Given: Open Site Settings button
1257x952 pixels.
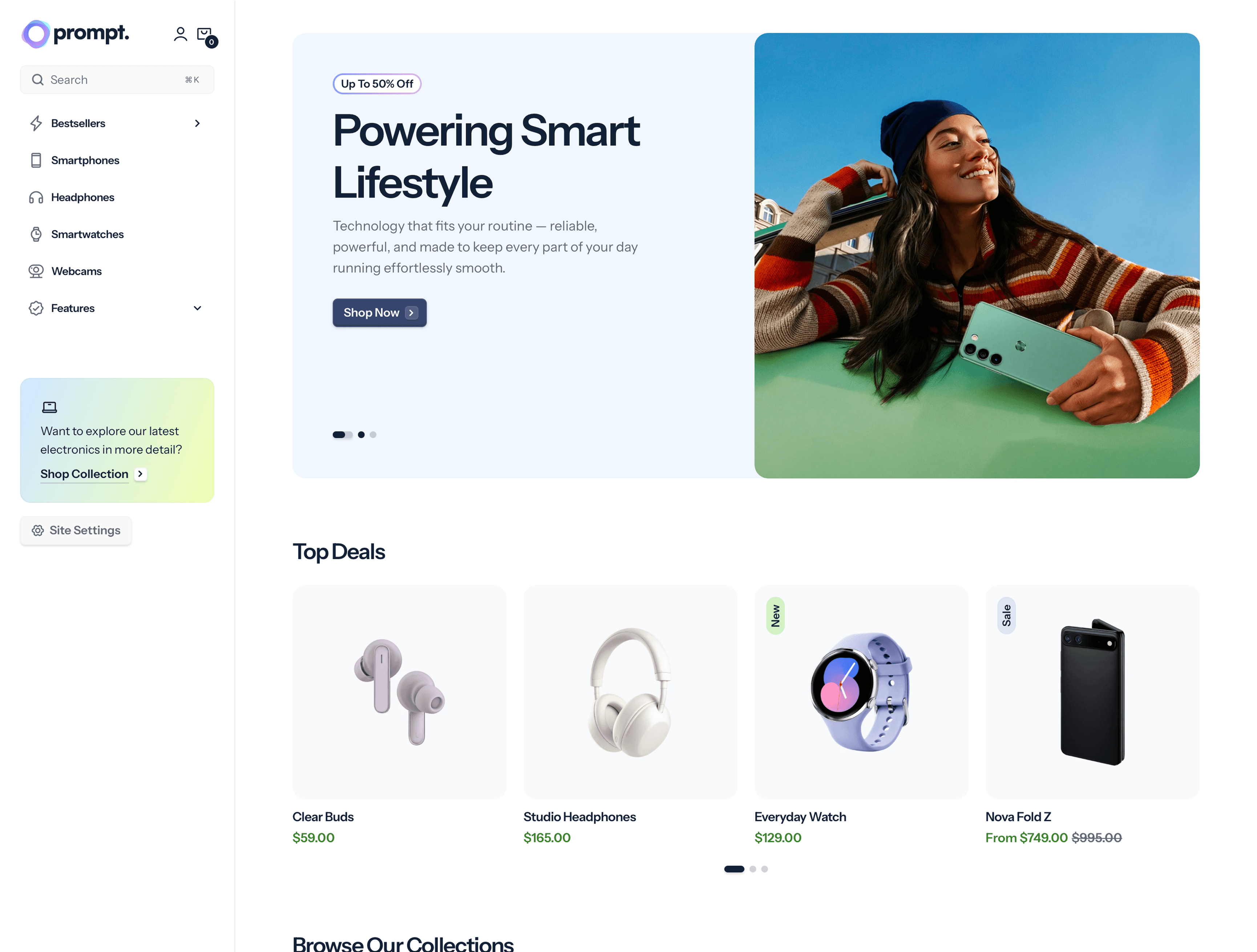Looking at the screenshot, I should coord(76,530).
